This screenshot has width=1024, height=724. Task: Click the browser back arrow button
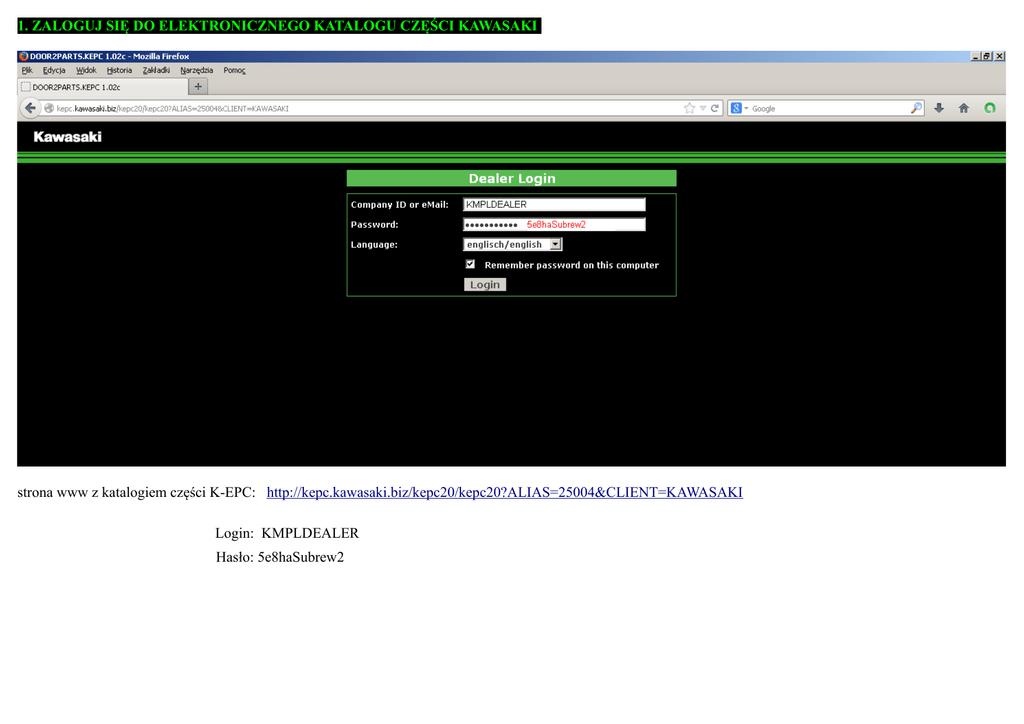pyautogui.click(x=30, y=108)
